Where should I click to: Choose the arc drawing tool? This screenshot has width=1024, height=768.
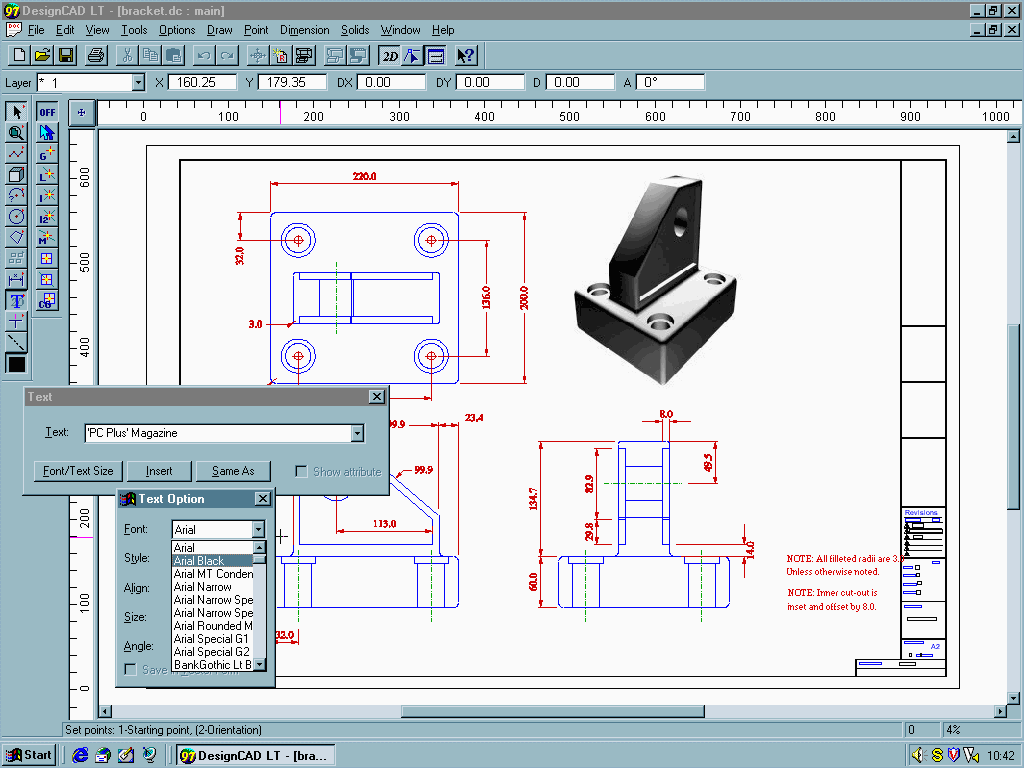click(16, 195)
